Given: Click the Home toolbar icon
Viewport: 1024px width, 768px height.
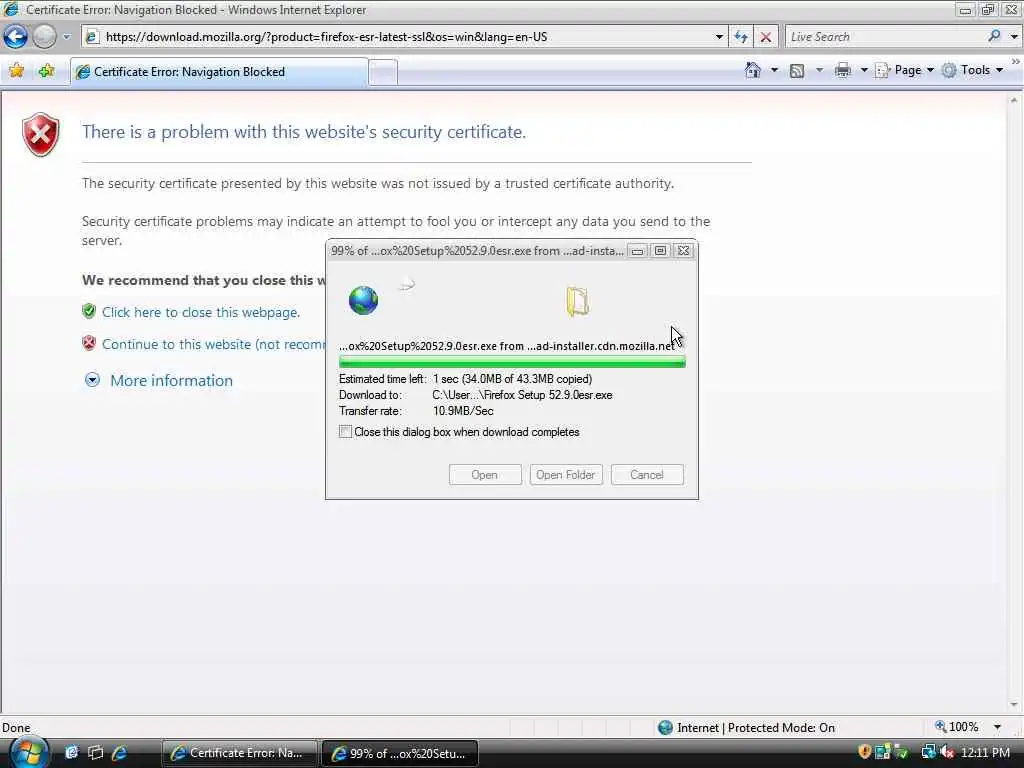Looking at the screenshot, I should [x=753, y=70].
